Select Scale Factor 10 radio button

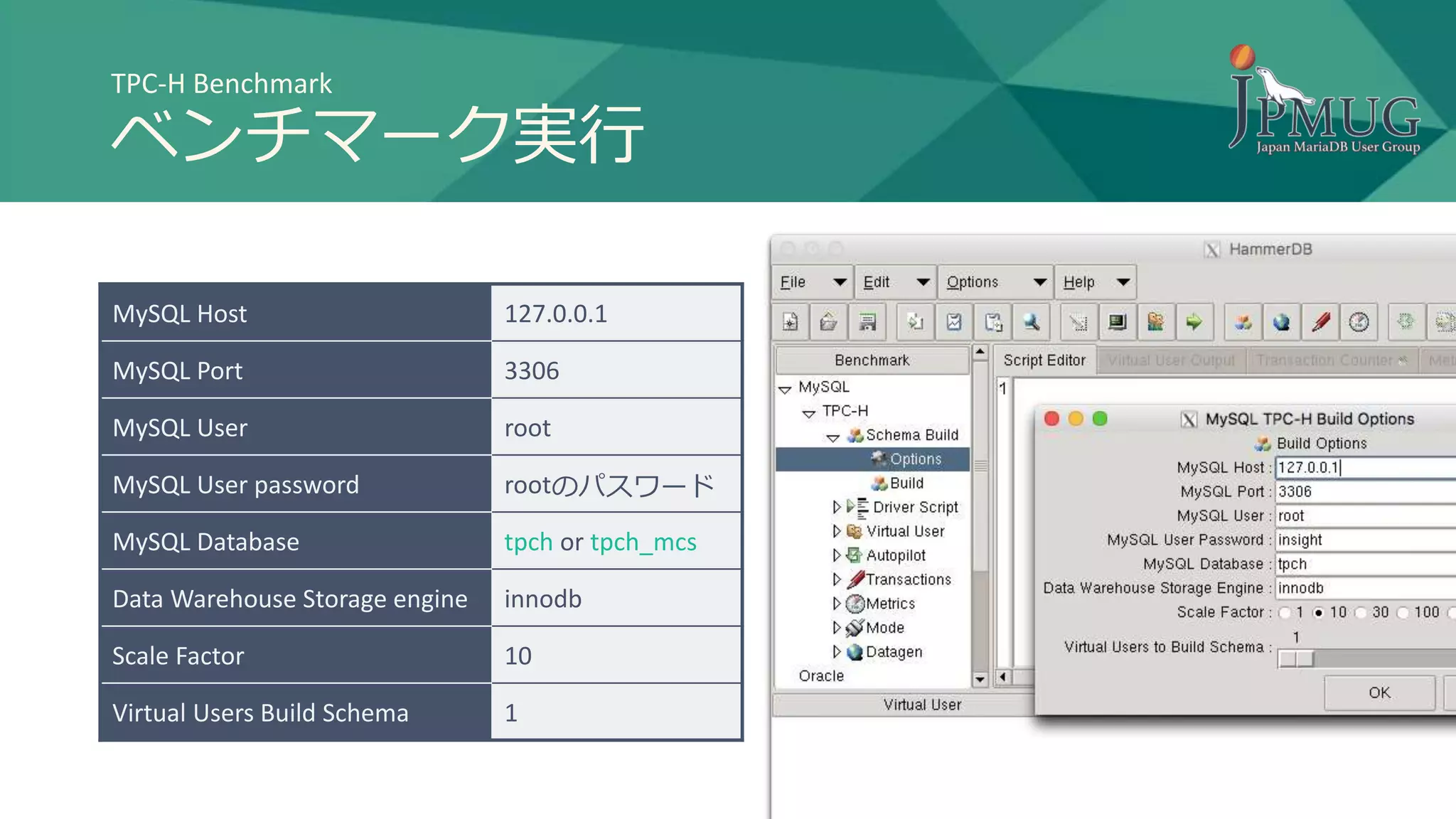(1319, 613)
